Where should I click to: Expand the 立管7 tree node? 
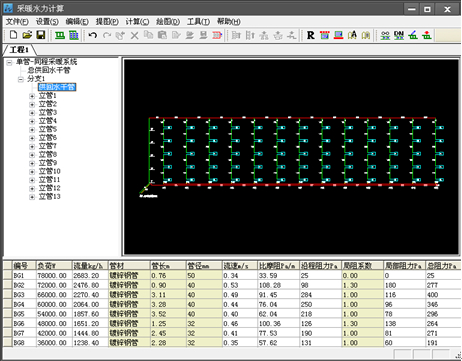(32, 146)
